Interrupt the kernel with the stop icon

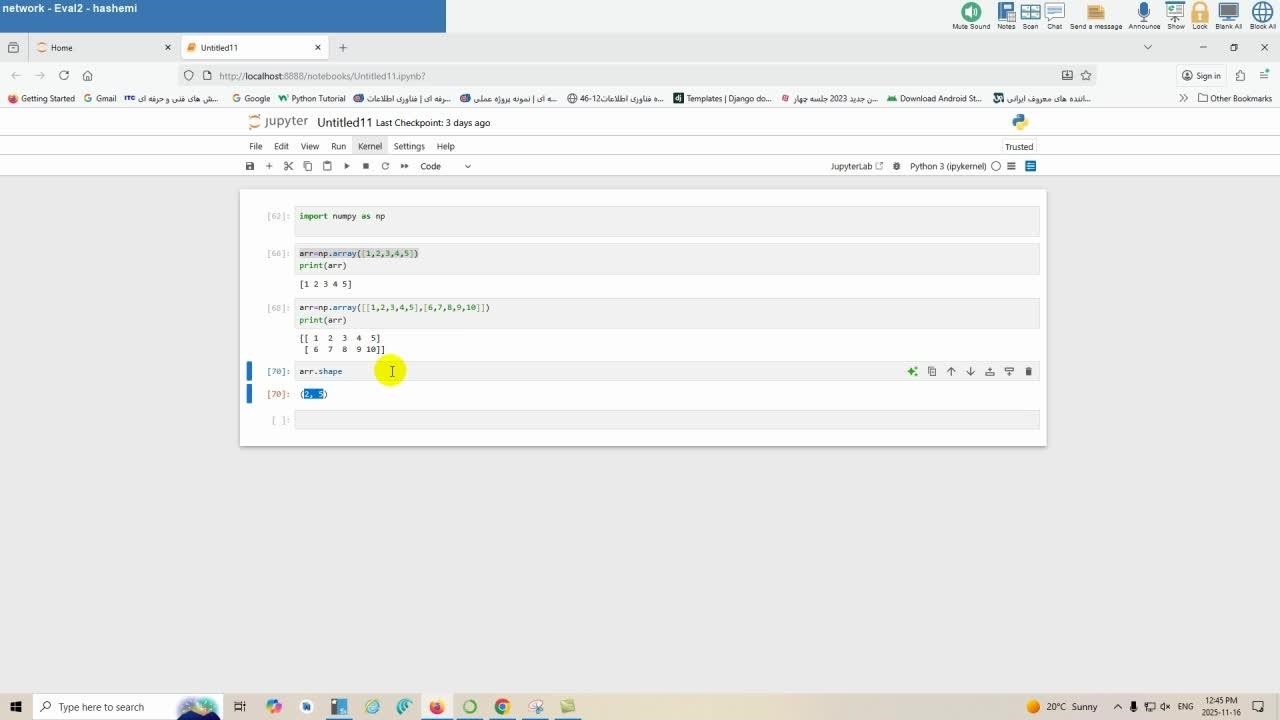366,166
